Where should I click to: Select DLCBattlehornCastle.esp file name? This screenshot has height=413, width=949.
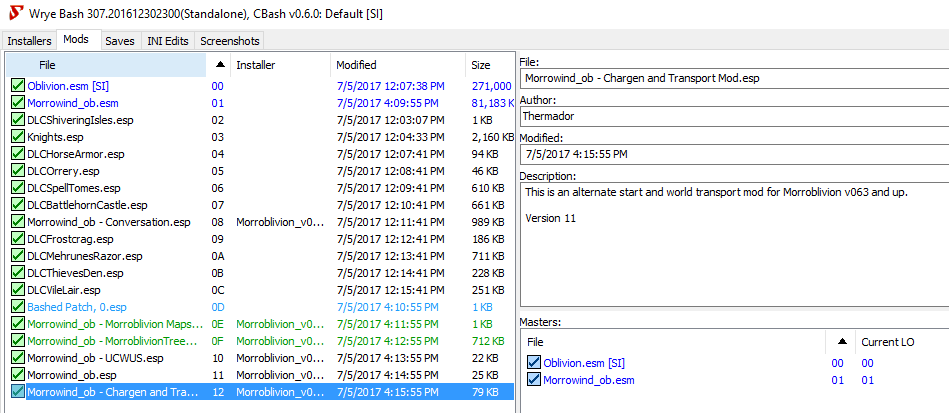87,205
